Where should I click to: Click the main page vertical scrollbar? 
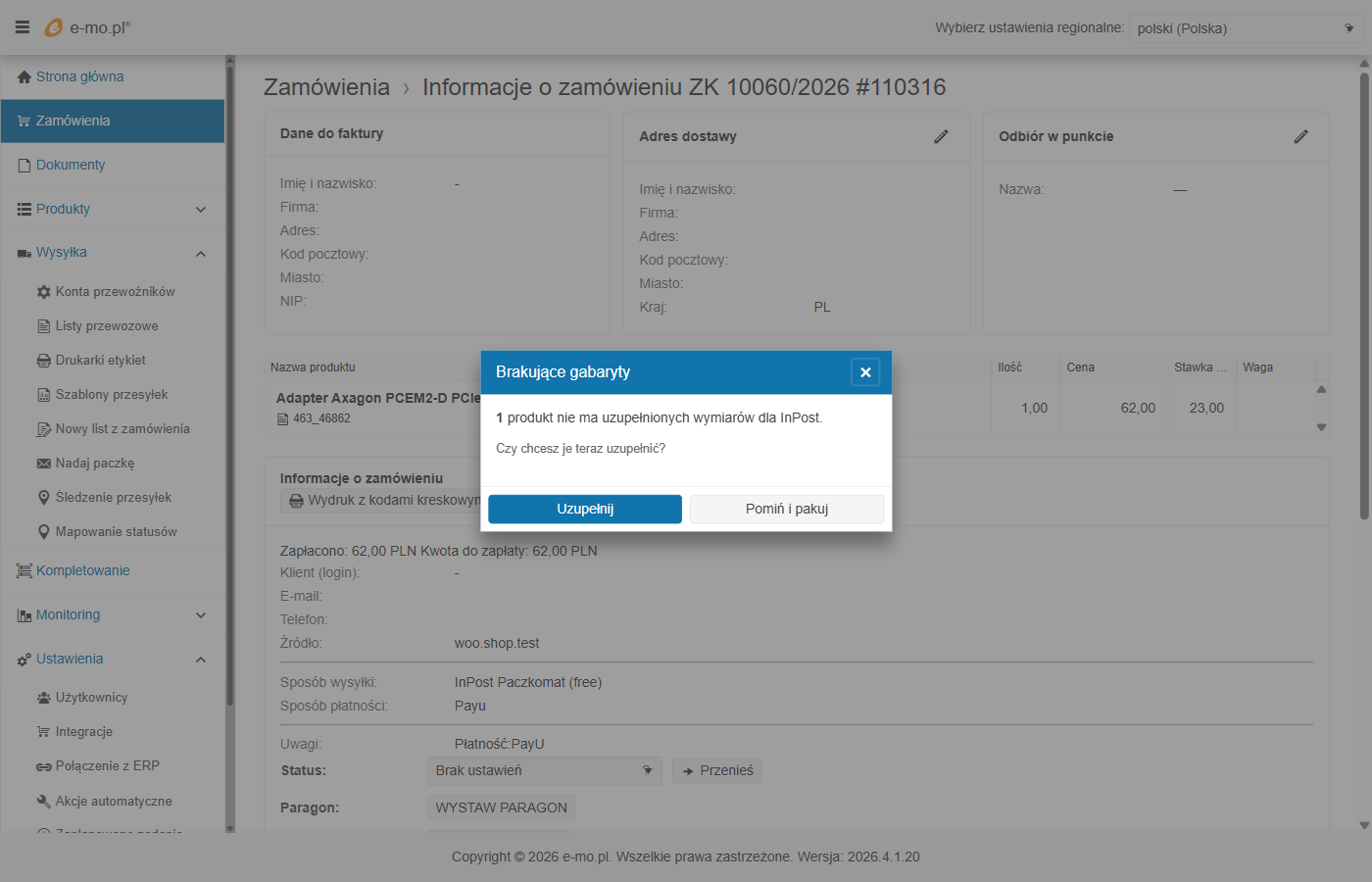click(x=1363, y=294)
